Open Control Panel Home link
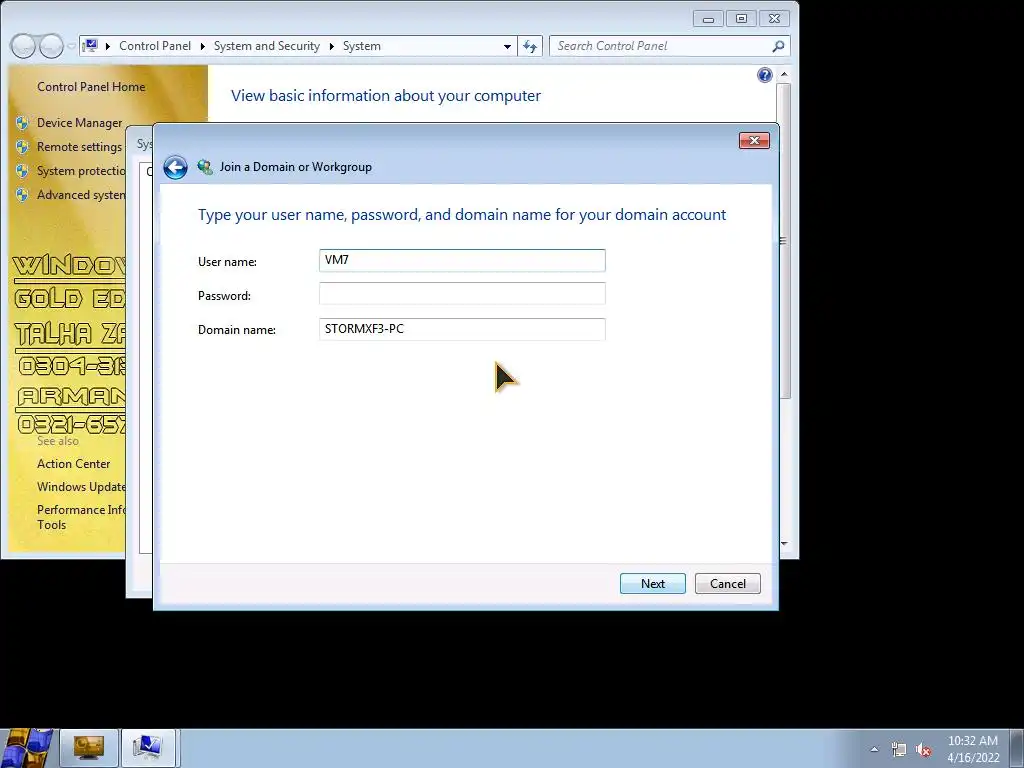Viewport: 1024px width, 768px height. click(91, 87)
